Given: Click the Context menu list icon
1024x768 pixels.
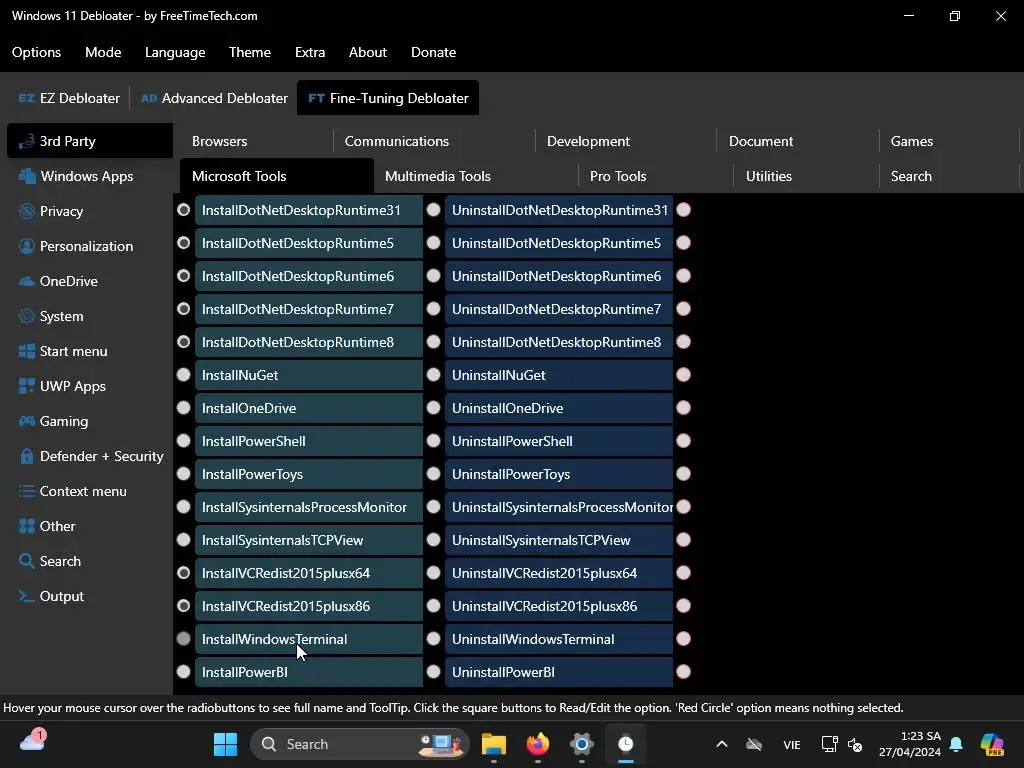Looking at the screenshot, I should 27,491.
